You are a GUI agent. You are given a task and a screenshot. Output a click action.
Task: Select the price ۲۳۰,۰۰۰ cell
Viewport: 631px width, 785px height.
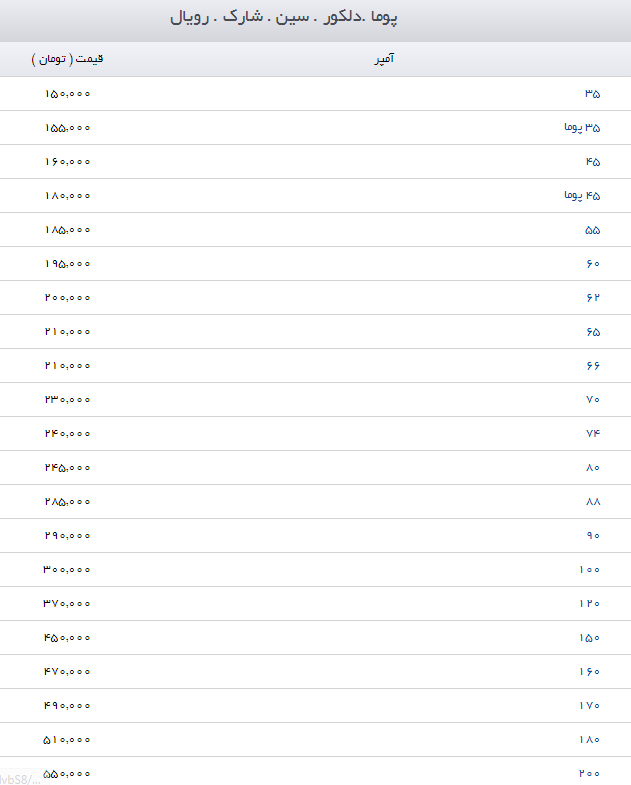[68, 400]
